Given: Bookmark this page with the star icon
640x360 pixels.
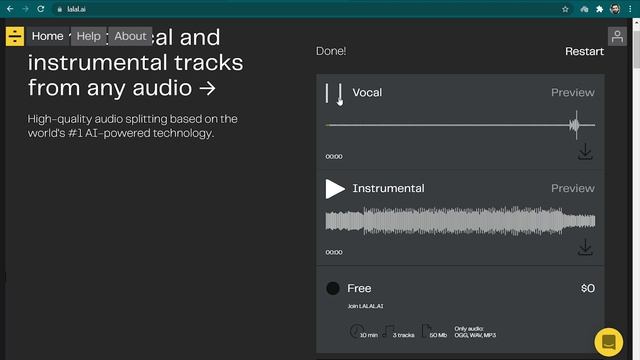Looking at the screenshot, I should coord(565,9).
